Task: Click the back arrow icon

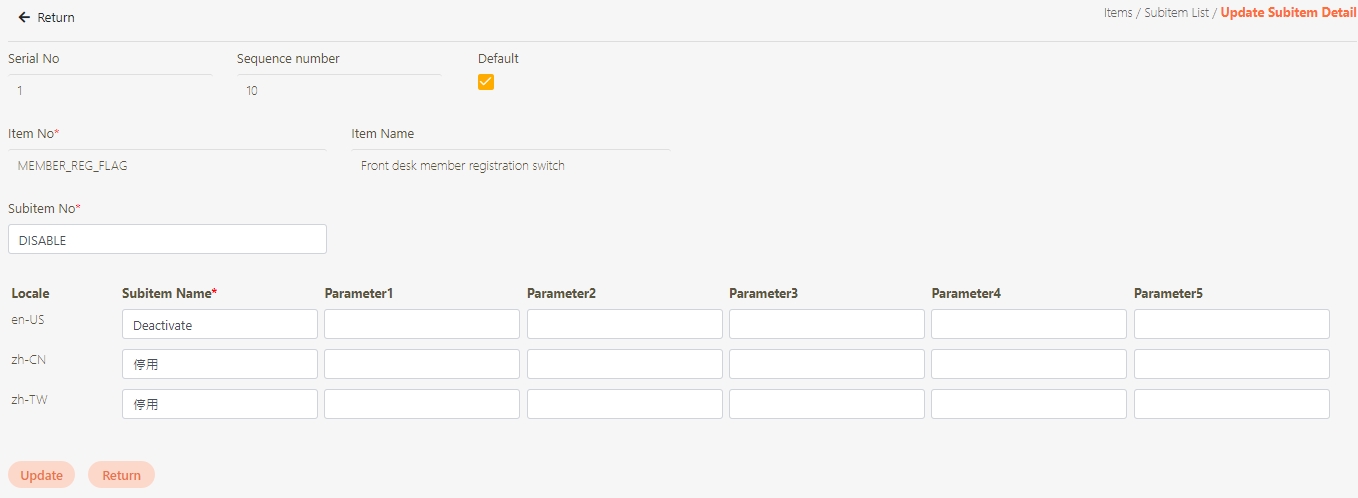Action: pos(24,18)
